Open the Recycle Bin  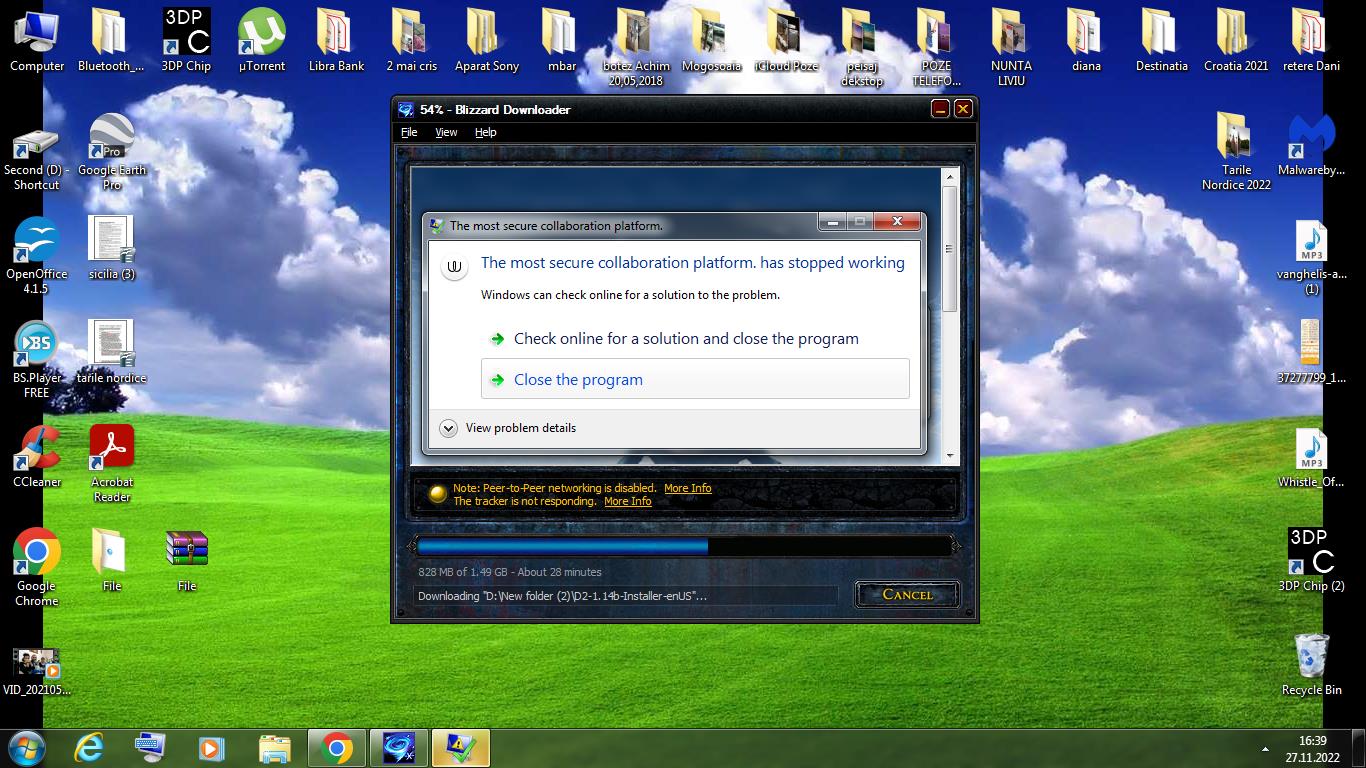[x=1311, y=658]
